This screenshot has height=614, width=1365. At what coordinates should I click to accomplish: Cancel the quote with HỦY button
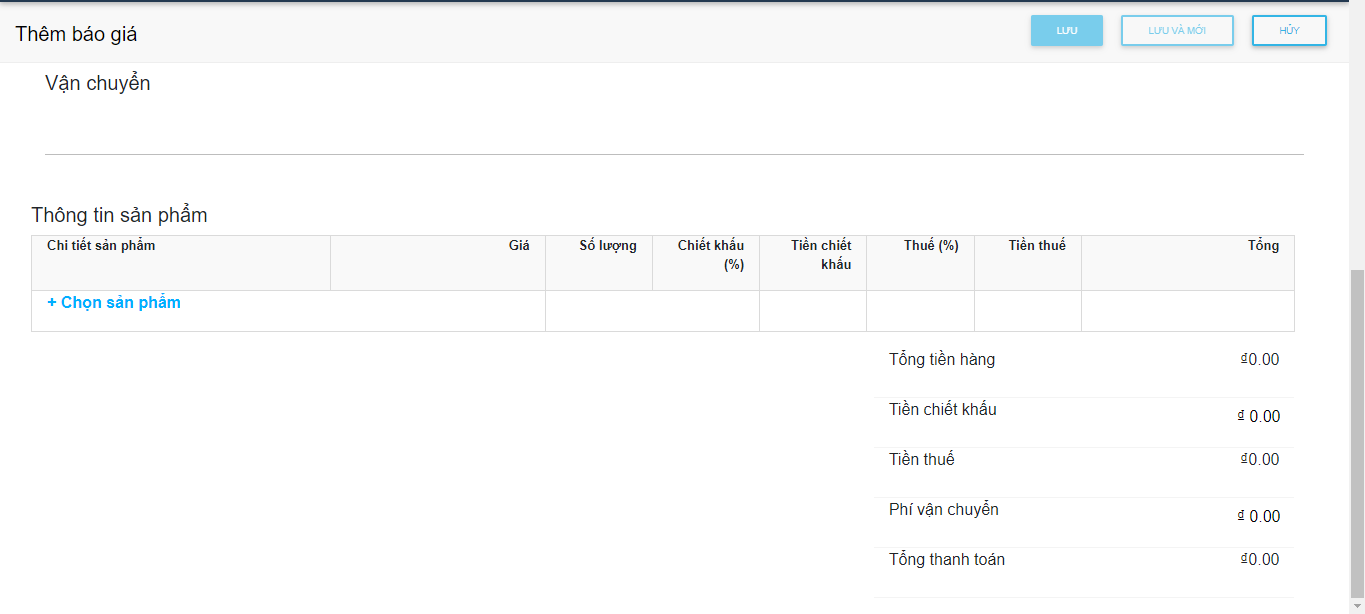pyautogui.click(x=1288, y=31)
